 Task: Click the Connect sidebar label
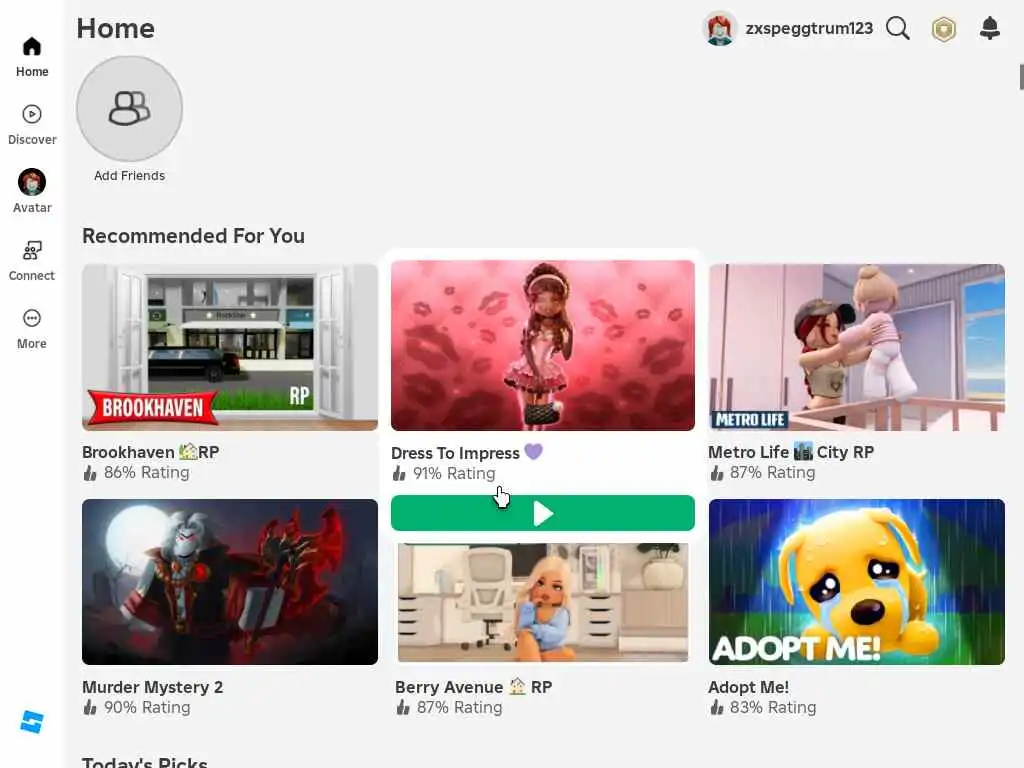[31, 276]
